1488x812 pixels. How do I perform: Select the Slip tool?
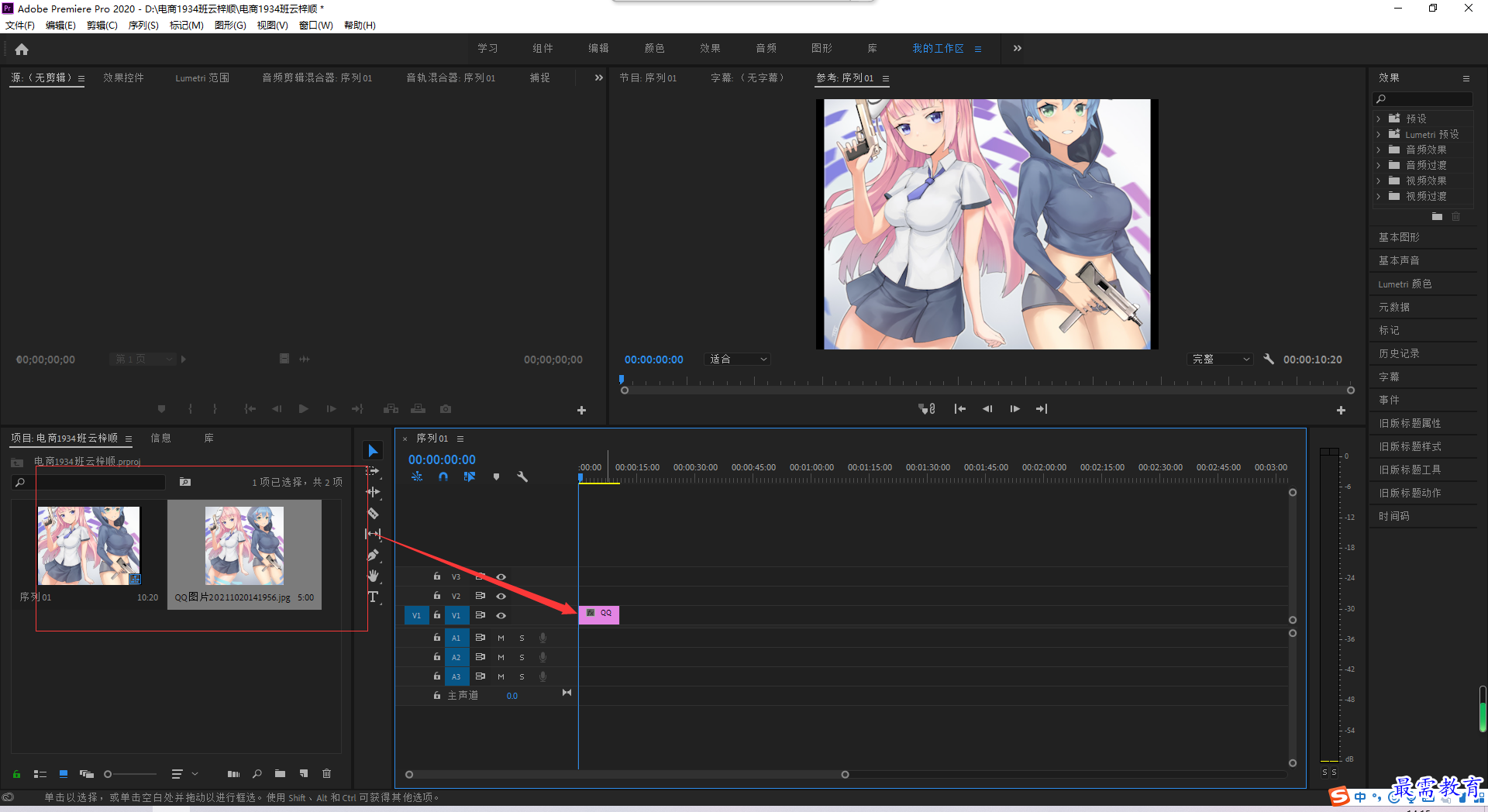coord(373,534)
